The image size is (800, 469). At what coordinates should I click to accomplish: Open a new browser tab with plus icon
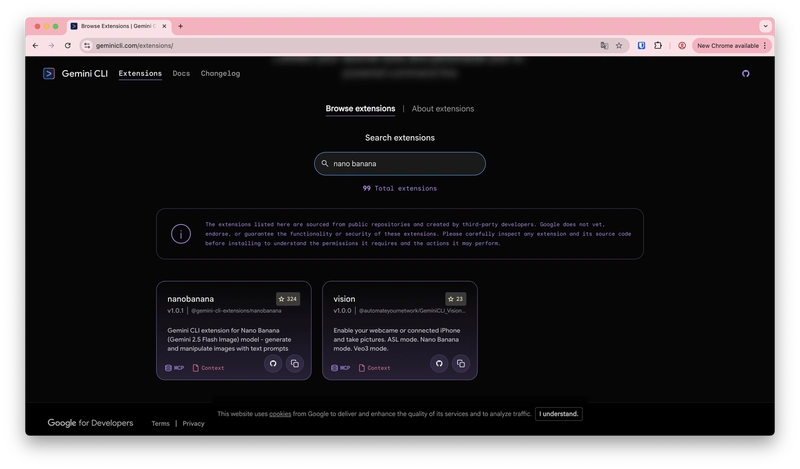181,26
